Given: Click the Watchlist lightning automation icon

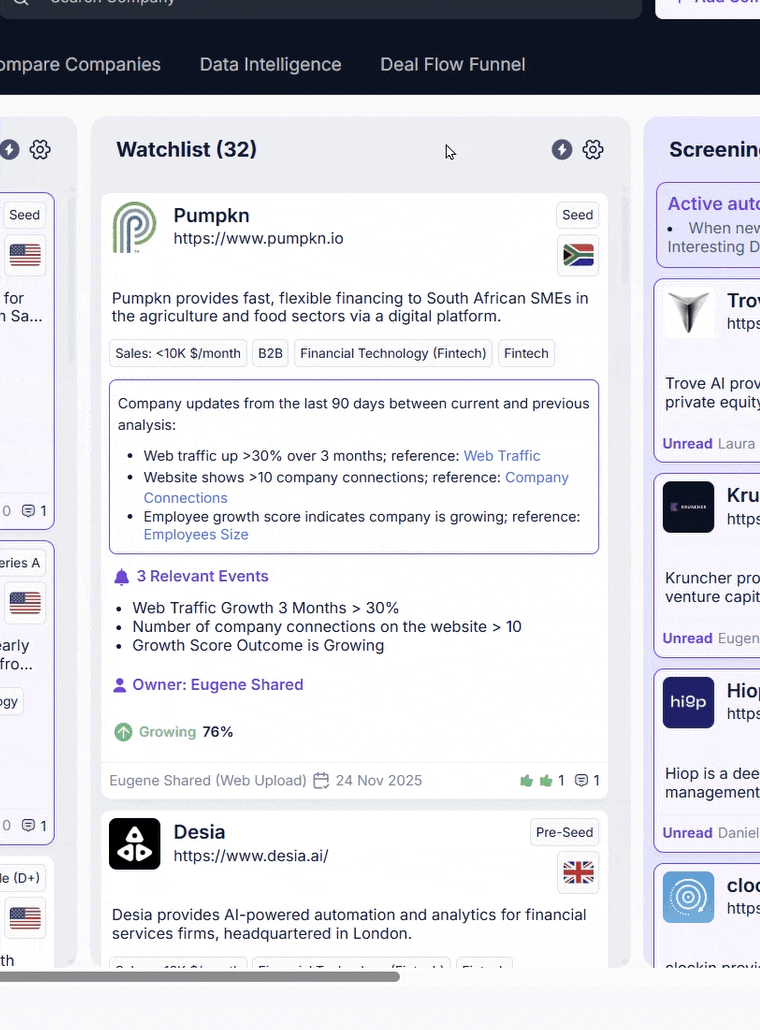Looking at the screenshot, I should pyautogui.click(x=562, y=150).
